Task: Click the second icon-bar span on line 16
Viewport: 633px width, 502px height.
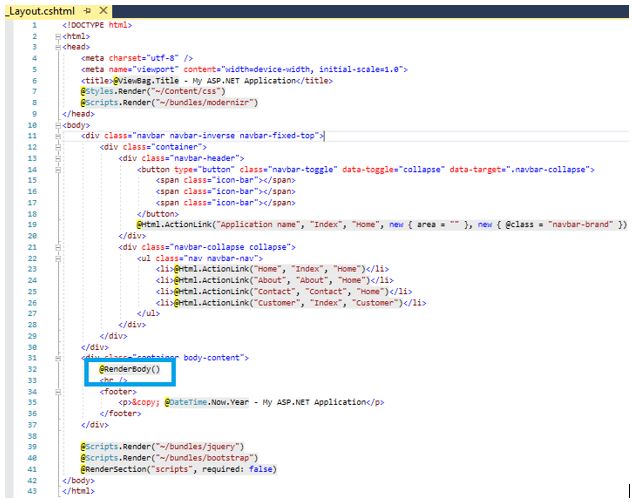Action: 226,192
